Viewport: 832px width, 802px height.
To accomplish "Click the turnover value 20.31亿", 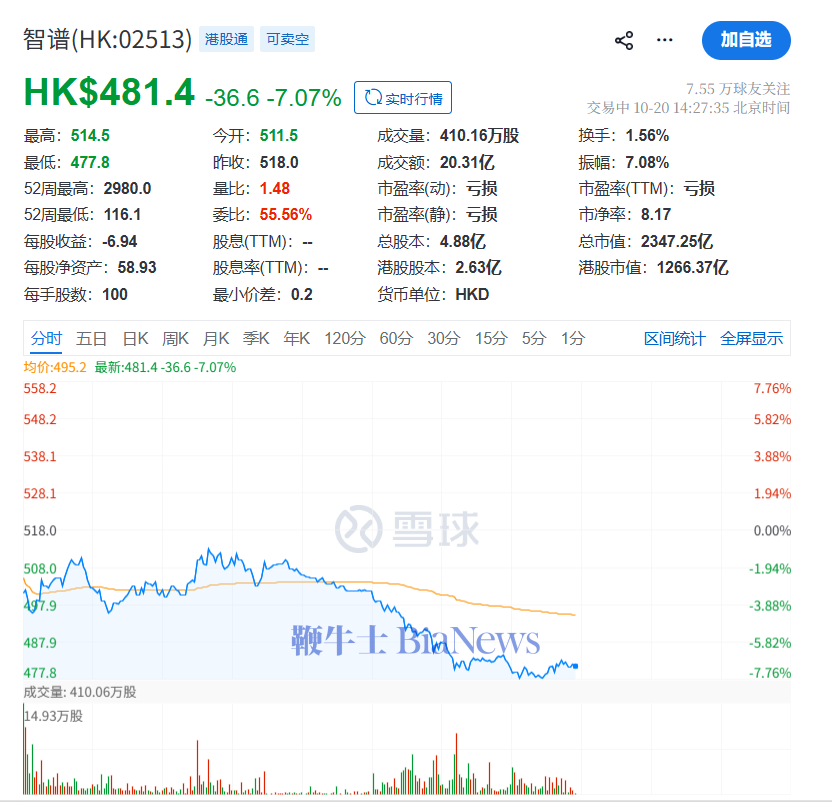I will [467, 162].
